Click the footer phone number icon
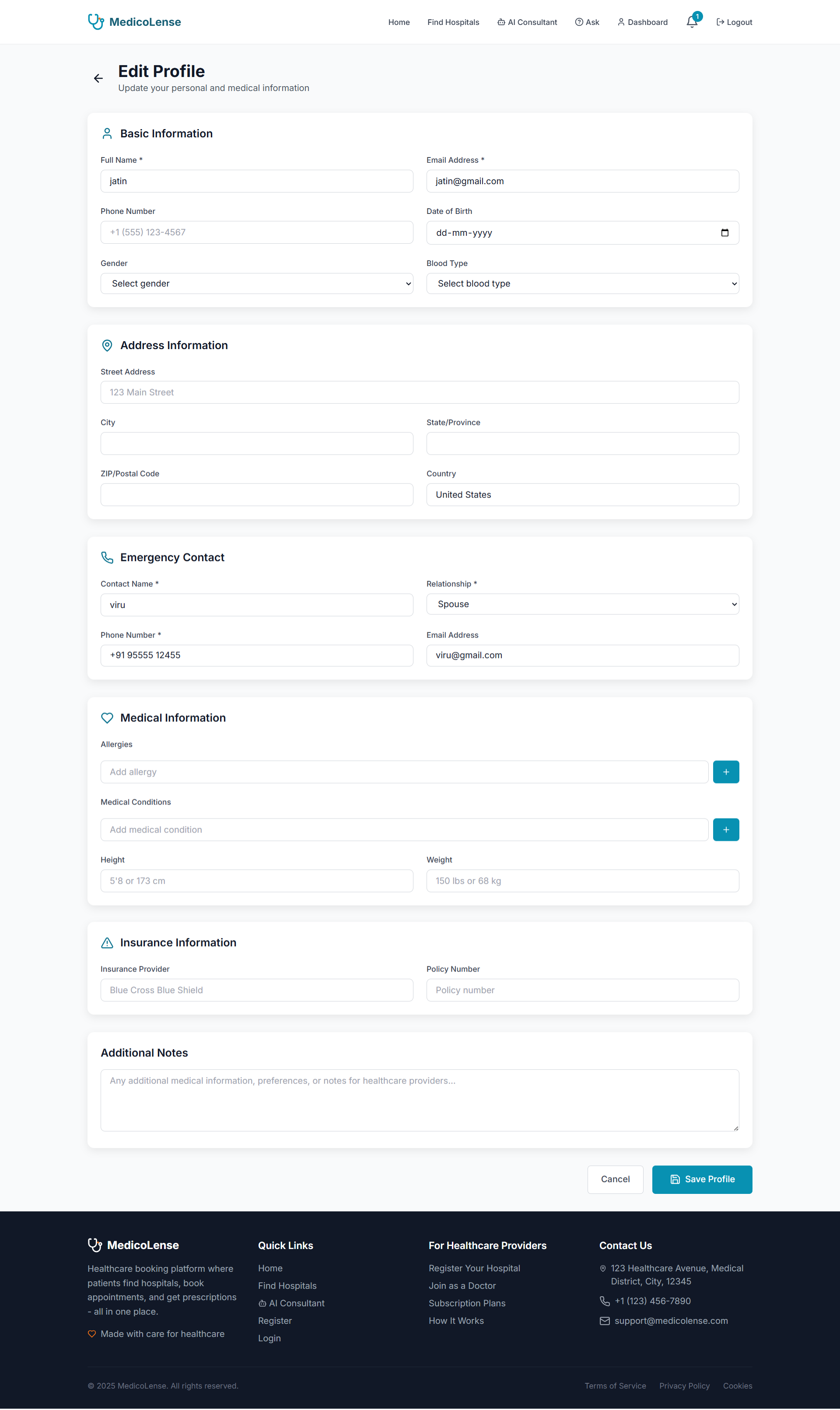 coord(605,1301)
